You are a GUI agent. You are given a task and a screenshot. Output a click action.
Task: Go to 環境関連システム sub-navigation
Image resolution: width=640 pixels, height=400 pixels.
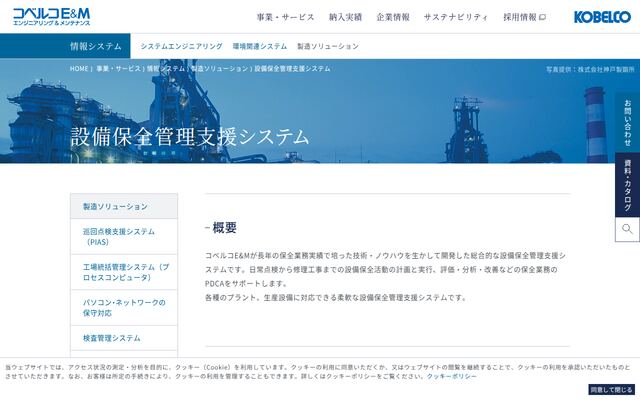click(260, 46)
